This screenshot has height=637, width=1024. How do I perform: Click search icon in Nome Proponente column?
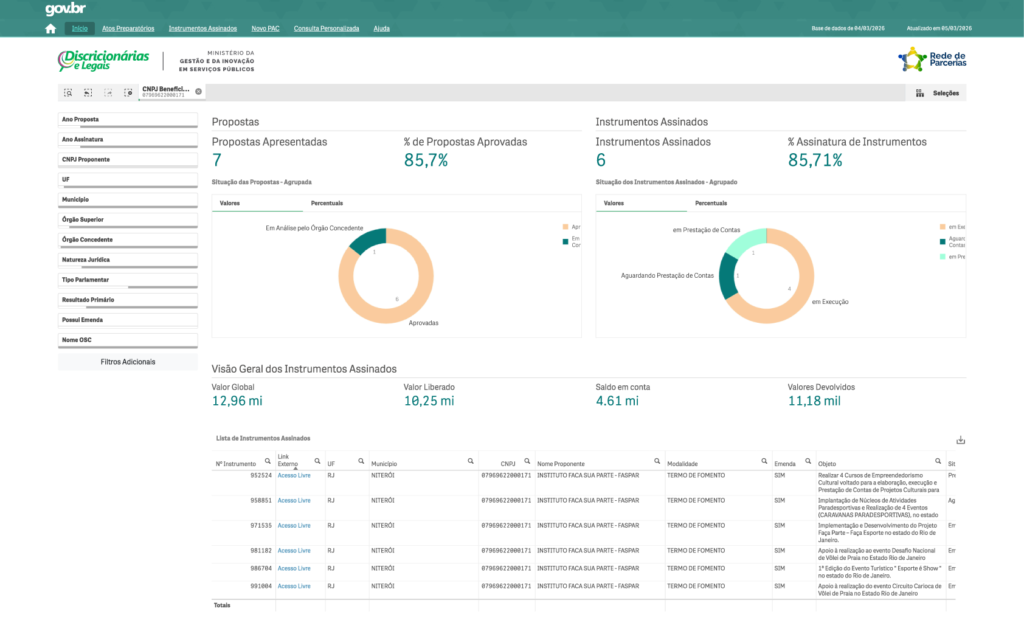(x=657, y=461)
